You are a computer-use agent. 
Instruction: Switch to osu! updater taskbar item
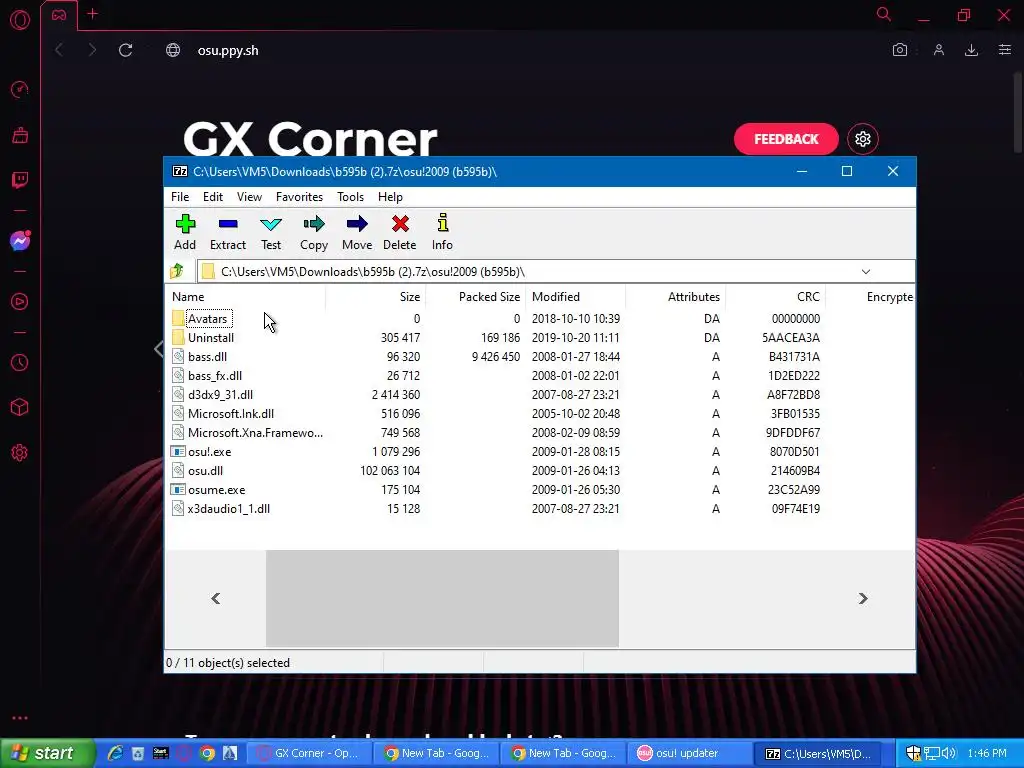click(690, 753)
